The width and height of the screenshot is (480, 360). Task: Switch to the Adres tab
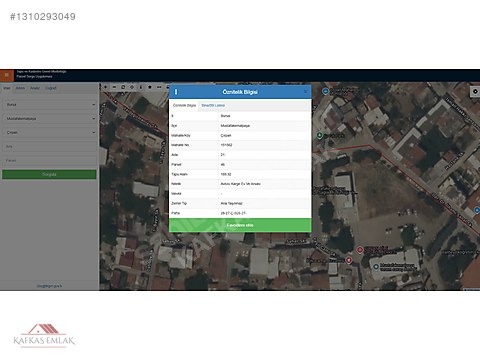point(20,88)
